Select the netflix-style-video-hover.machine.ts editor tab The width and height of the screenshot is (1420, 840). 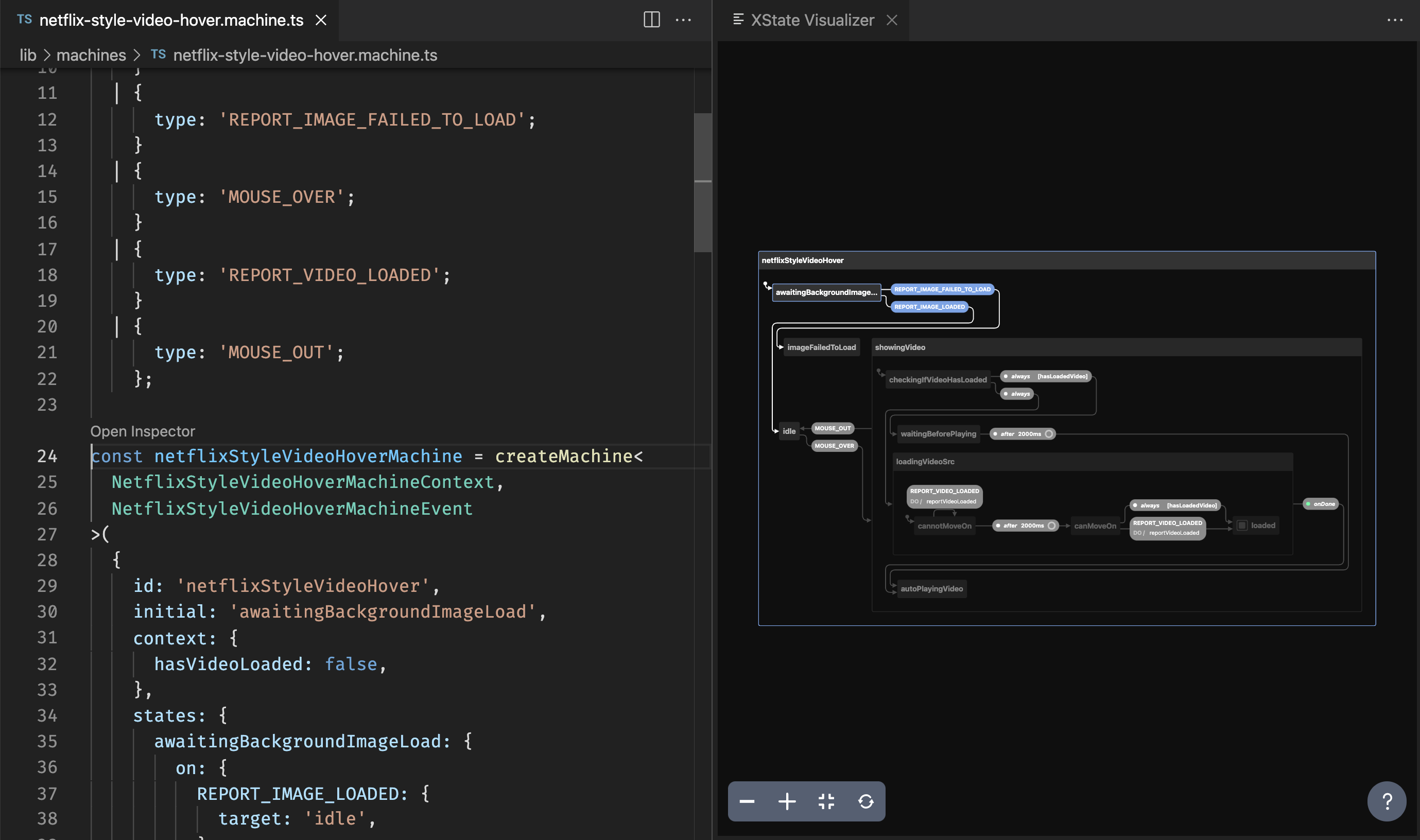[x=171, y=21]
